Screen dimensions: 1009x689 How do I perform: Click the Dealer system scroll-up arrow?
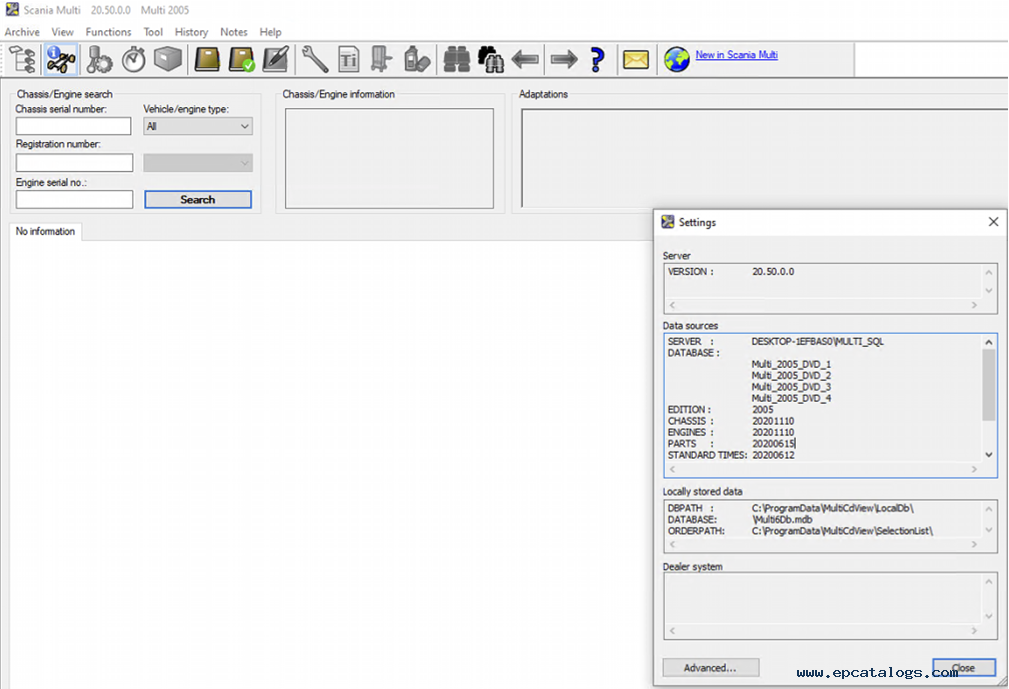[989, 582]
